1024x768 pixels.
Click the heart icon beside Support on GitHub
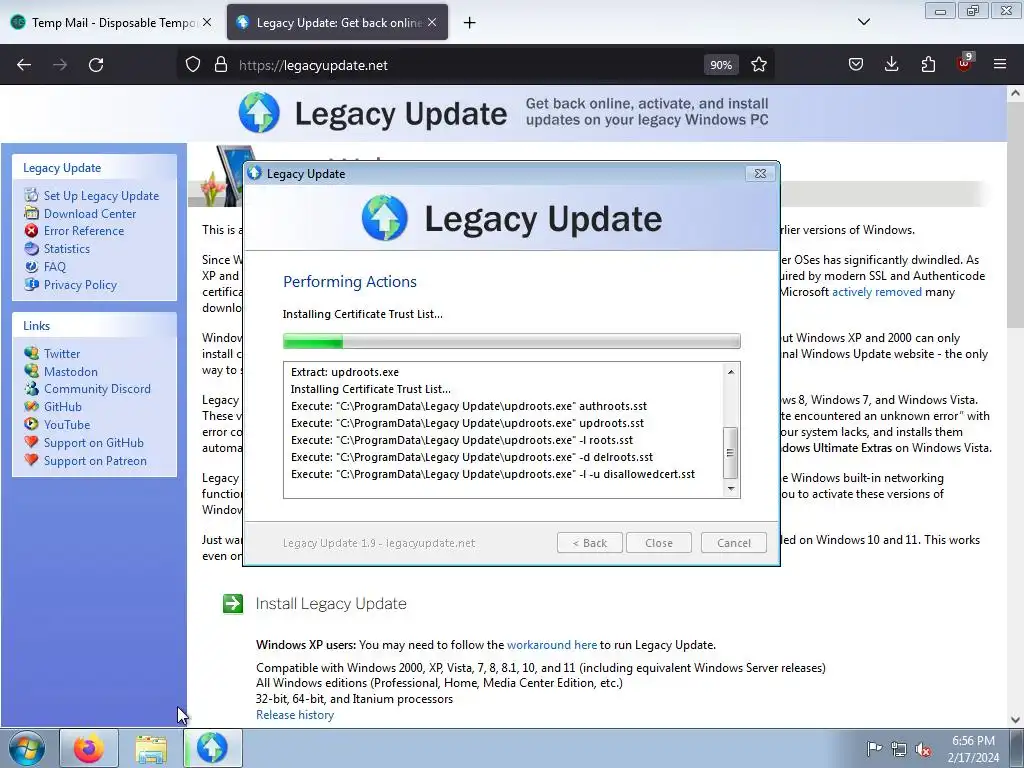click(31, 442)
